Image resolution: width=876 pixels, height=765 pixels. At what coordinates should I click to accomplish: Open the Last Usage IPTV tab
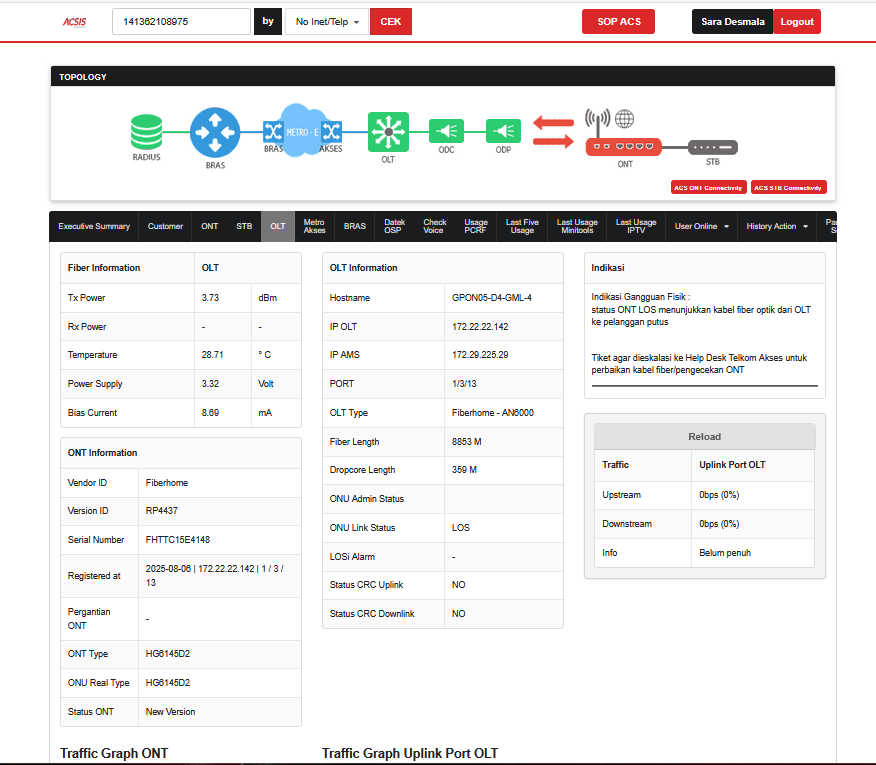(636, 226)
